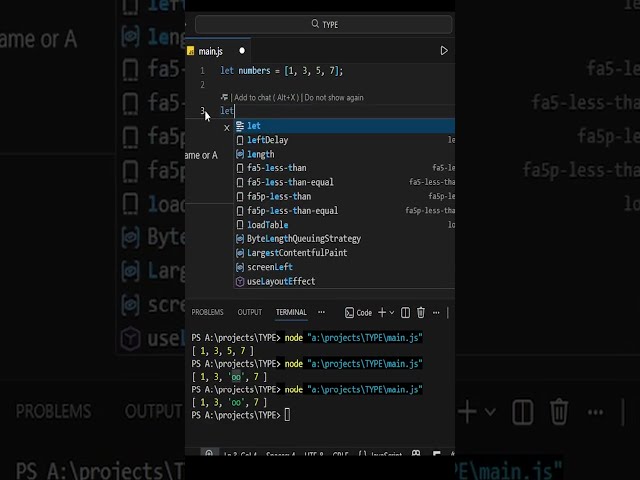Choose 'length' from the suggestion list
Screen dimensions: 640x480
tap(344, 154)
